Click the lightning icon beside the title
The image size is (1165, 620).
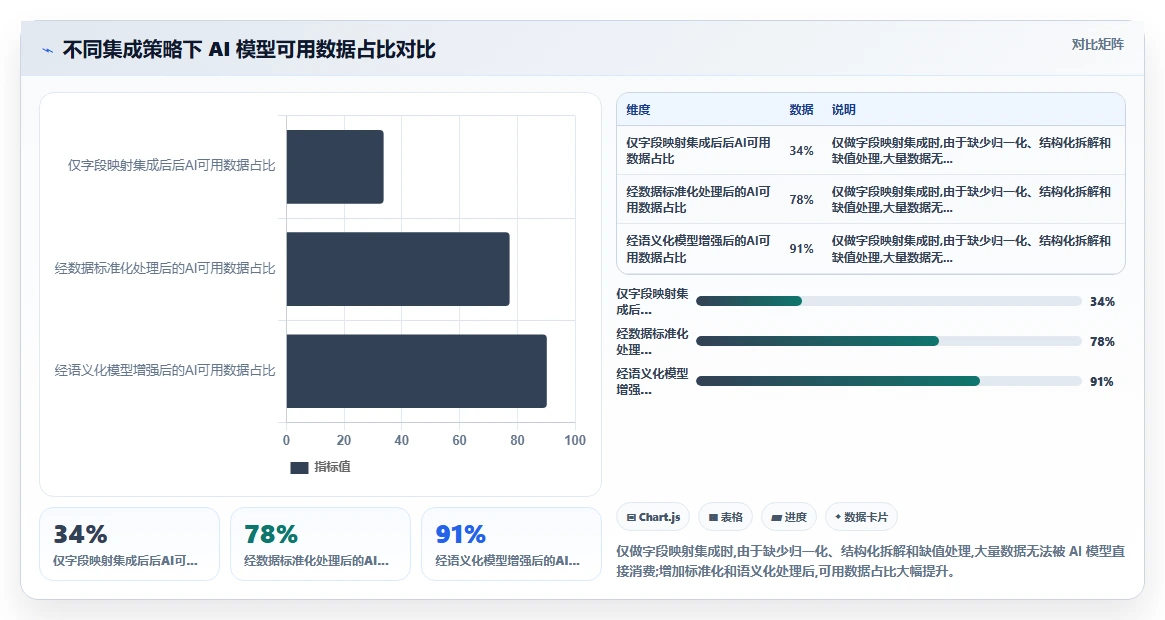(48, 51)
